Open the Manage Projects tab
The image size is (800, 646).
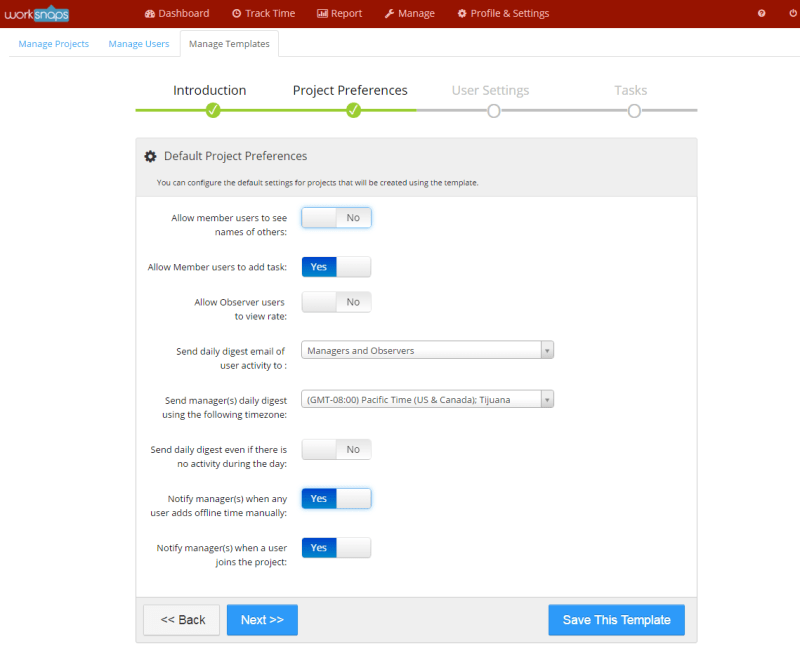click(x=52, y=44)
